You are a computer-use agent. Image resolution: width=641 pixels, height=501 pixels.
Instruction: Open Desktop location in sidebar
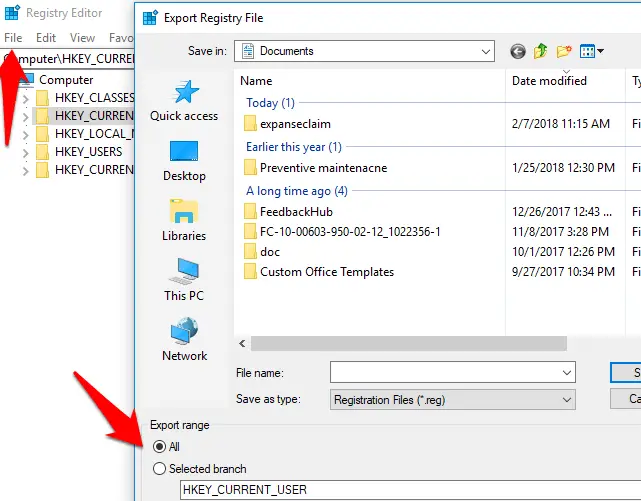(184, 153)
